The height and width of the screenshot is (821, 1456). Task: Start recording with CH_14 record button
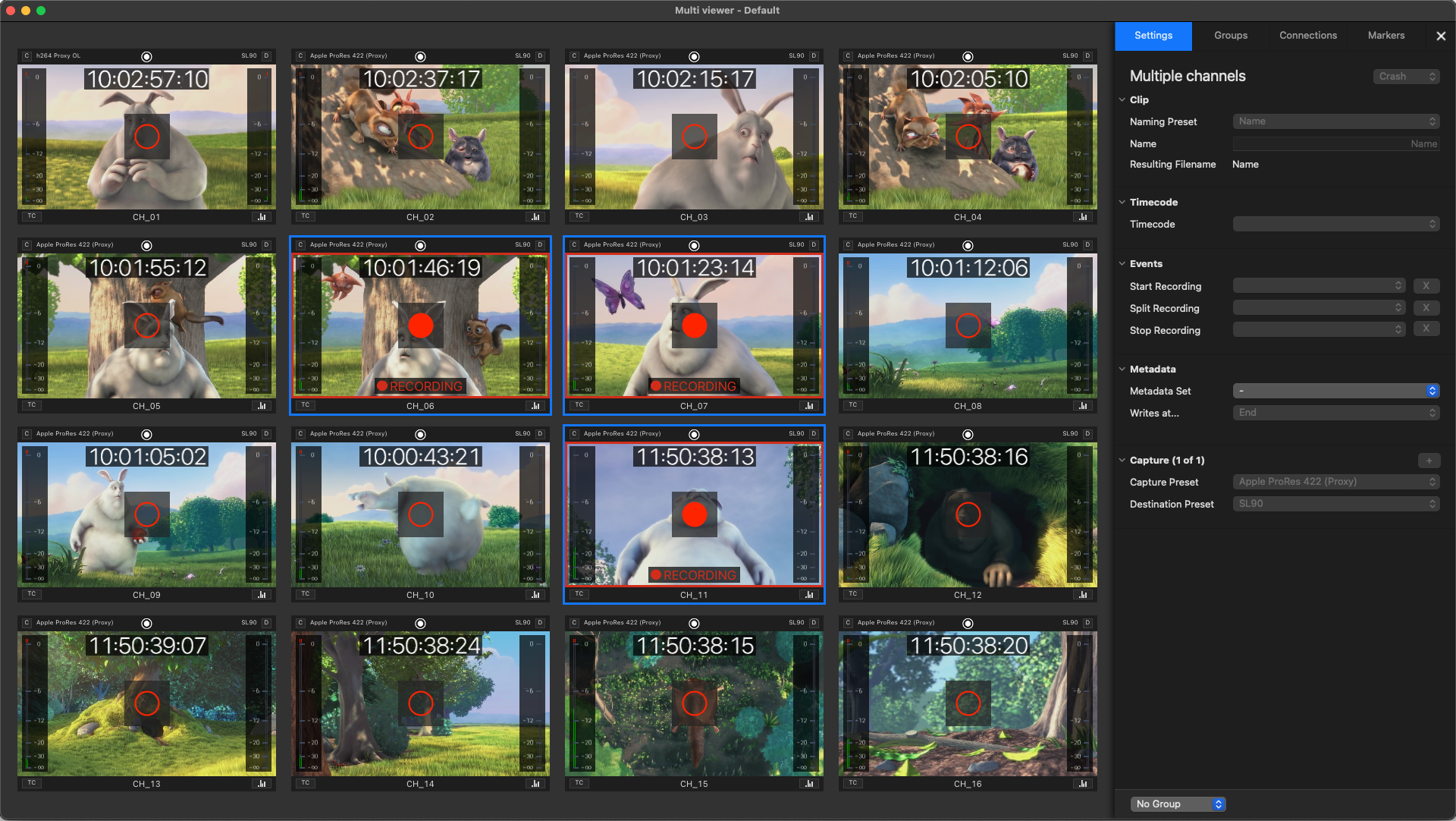pos(421,703)
